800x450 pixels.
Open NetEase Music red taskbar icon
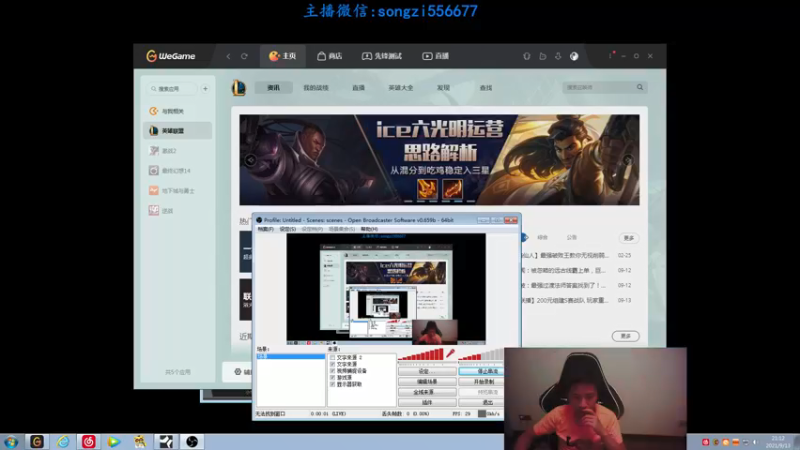(88, 442)
